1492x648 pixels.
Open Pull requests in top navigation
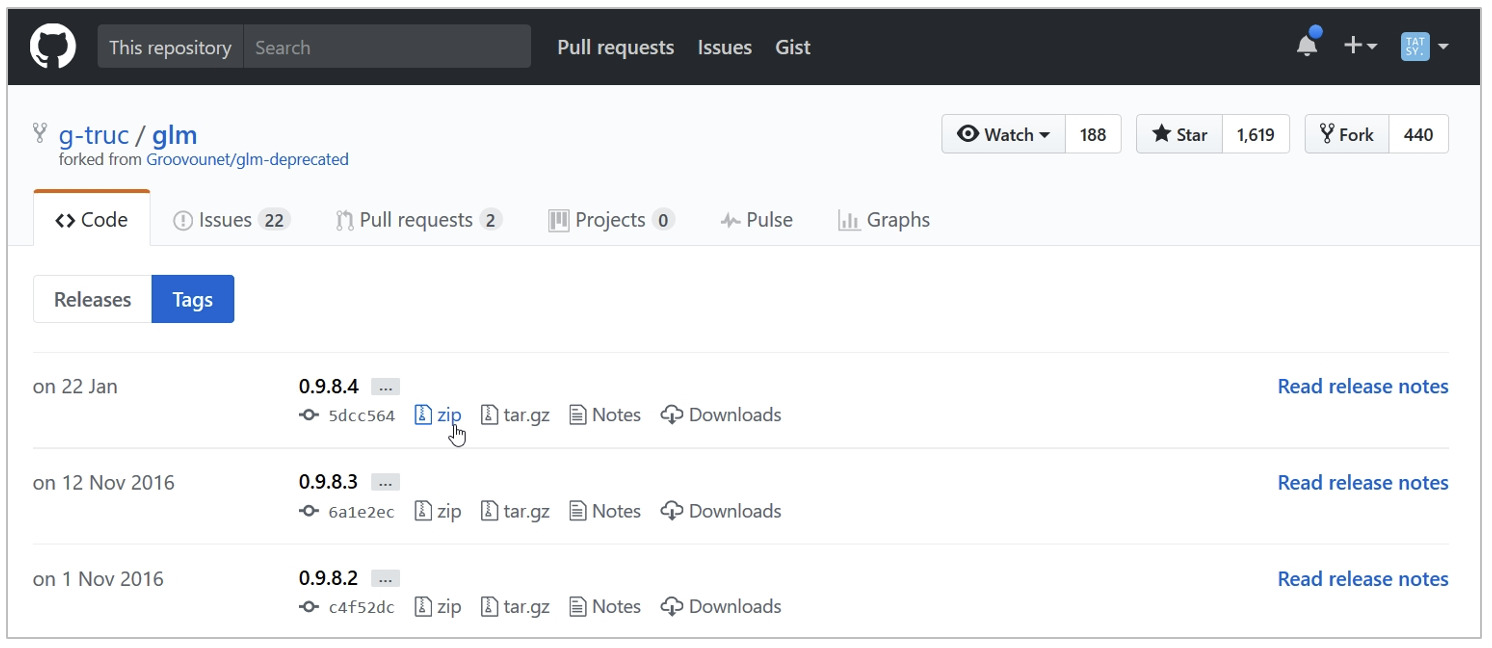click(x=615, y=47)
